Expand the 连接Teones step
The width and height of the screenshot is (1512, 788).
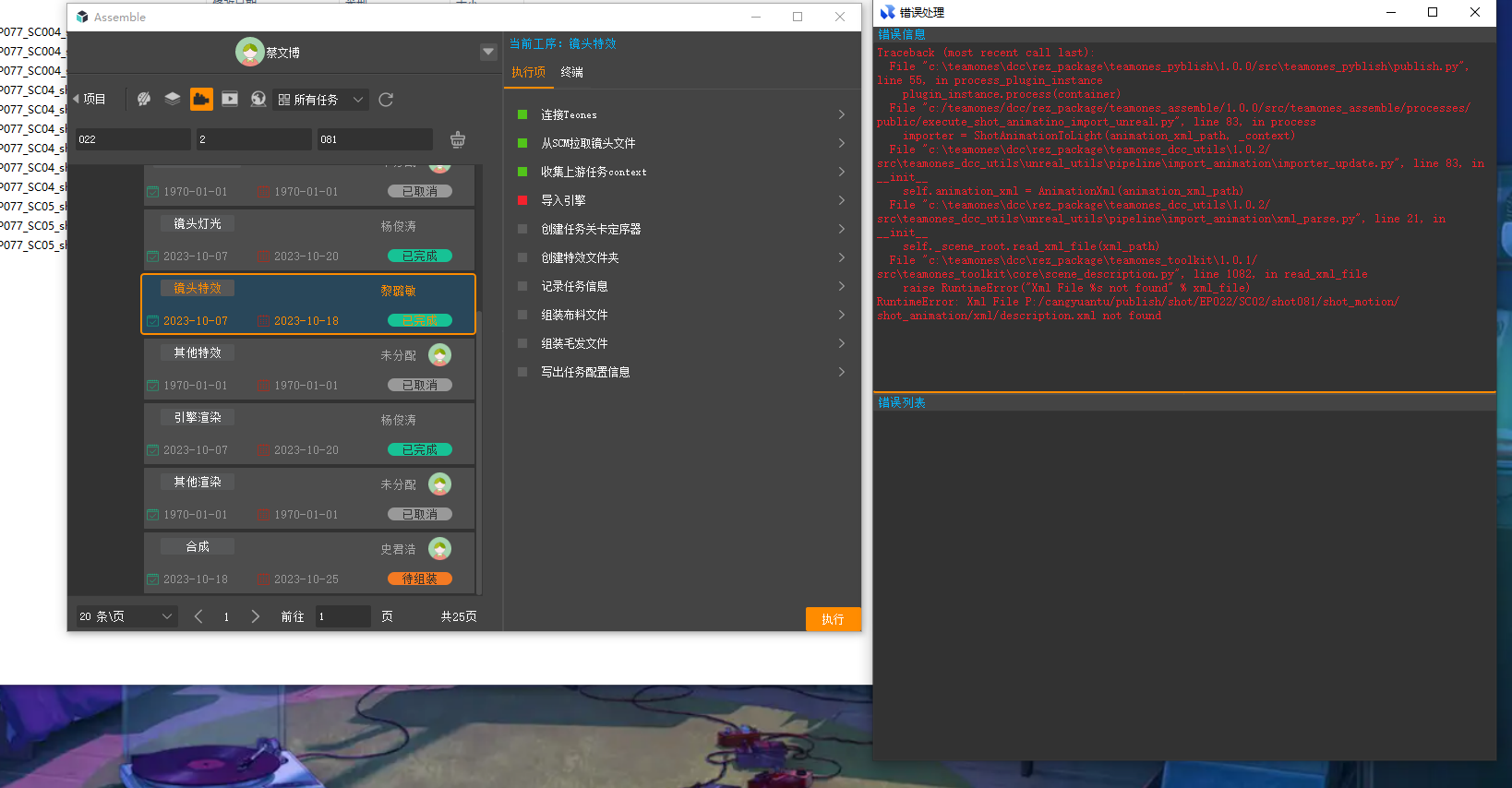click(x=842, y=114)
